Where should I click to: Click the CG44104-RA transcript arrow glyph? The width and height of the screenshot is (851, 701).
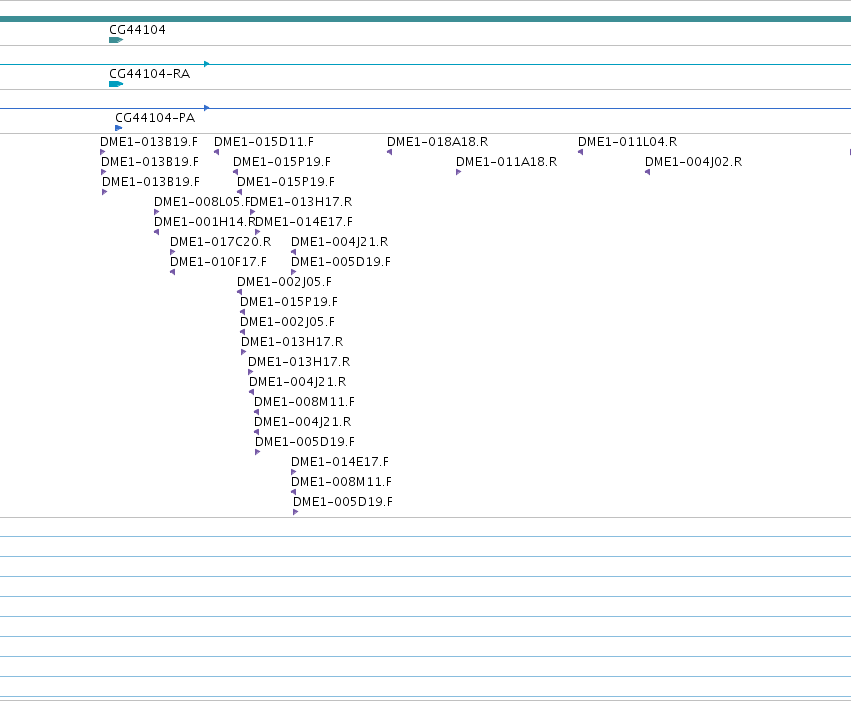click(x=116, y=84)
